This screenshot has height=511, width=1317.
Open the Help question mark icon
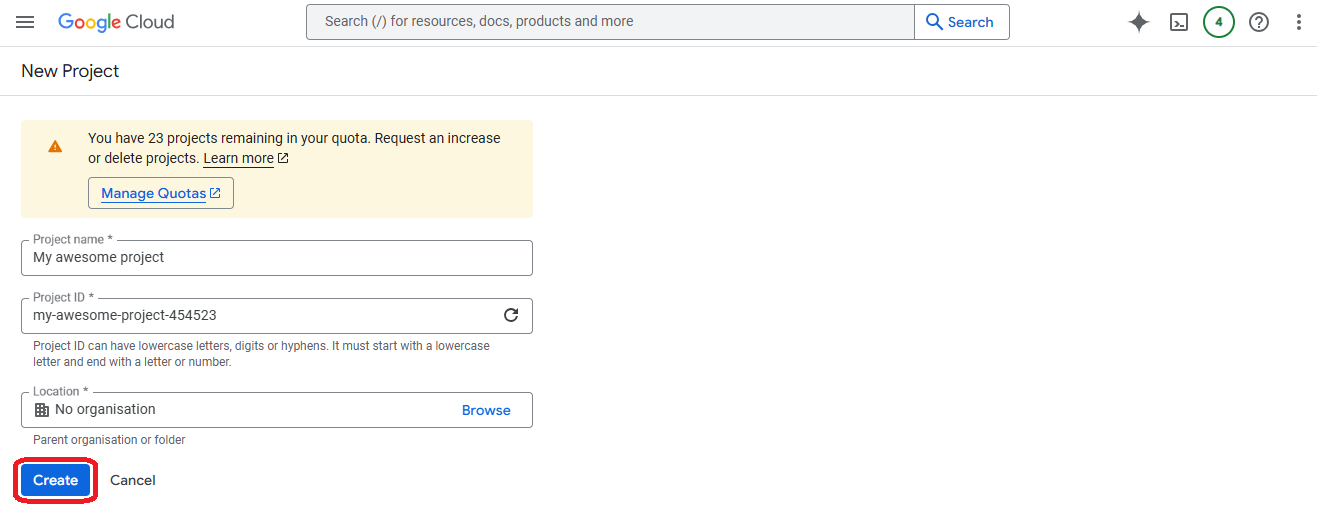(x=1259, y=22)
